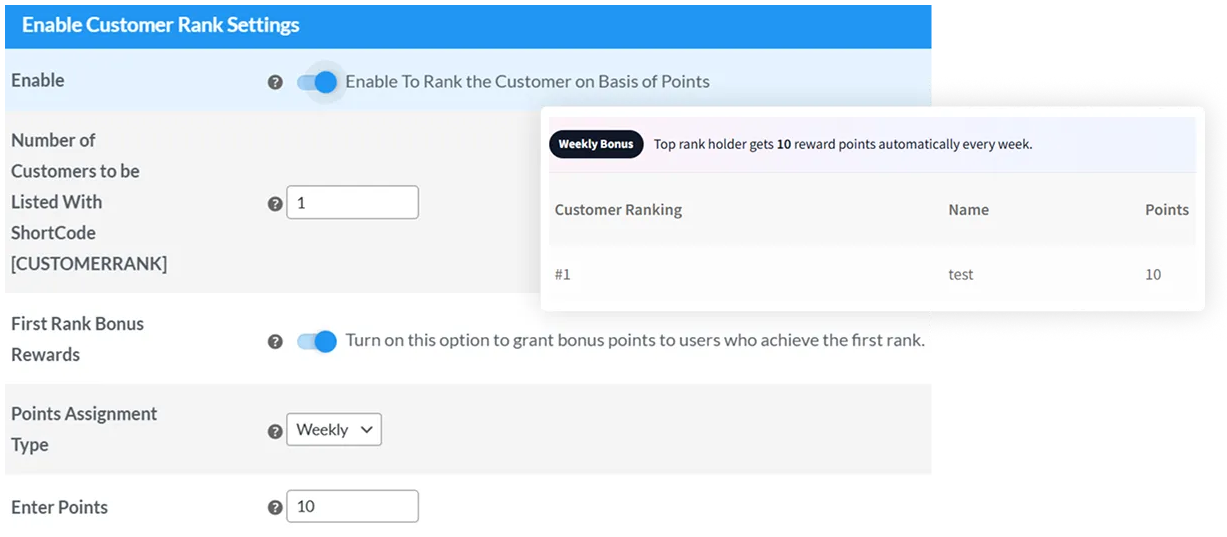Click the Enable Customer Rank Settings header

[x=161, y=25]
